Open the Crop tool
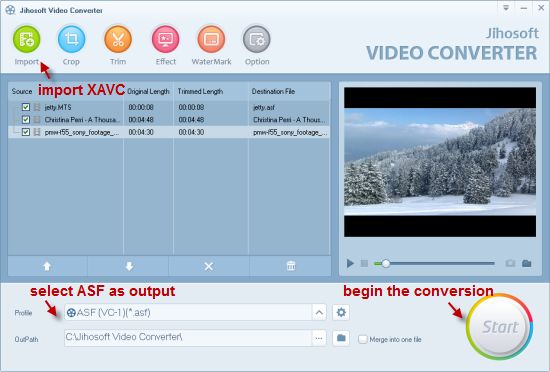 tap(71, 39)
